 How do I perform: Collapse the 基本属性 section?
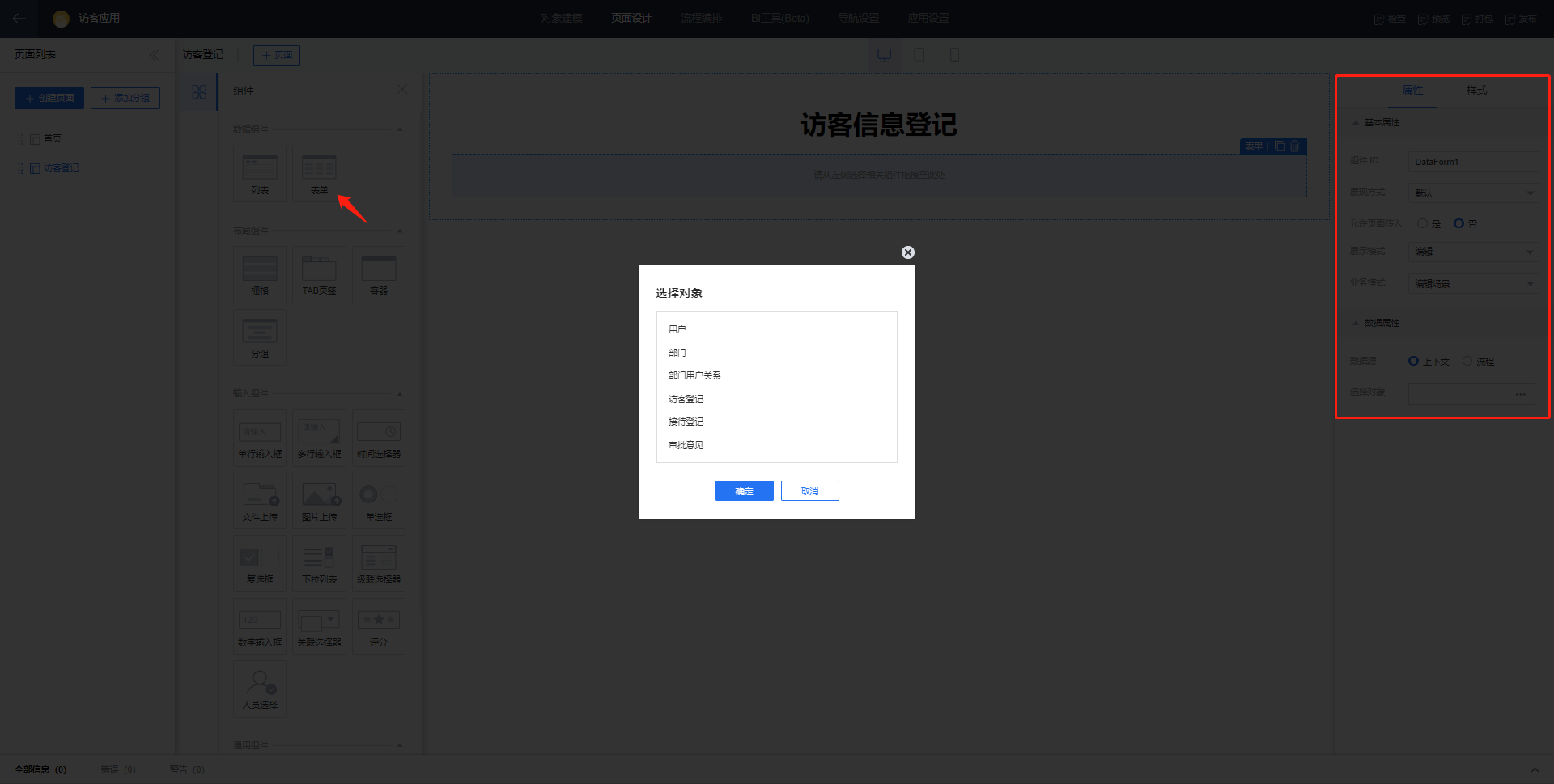tap(1357, 123)
